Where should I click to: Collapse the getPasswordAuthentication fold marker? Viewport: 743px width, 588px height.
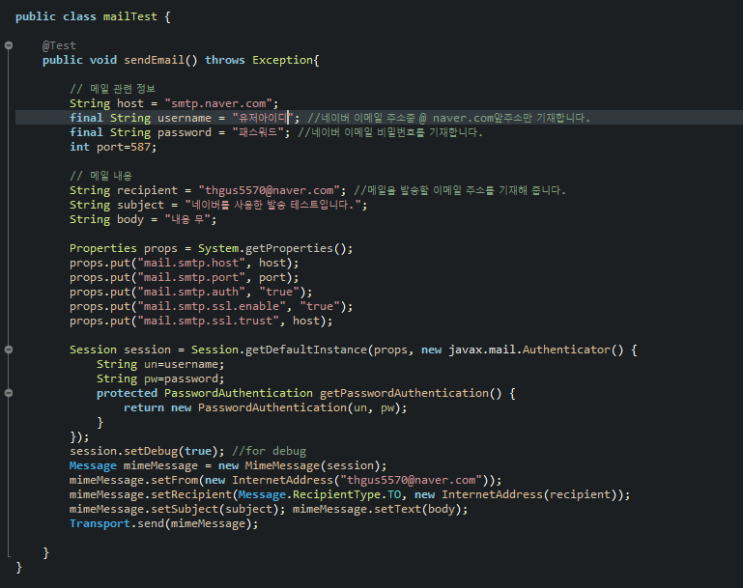pyautogui.click(x=9, y=393)
